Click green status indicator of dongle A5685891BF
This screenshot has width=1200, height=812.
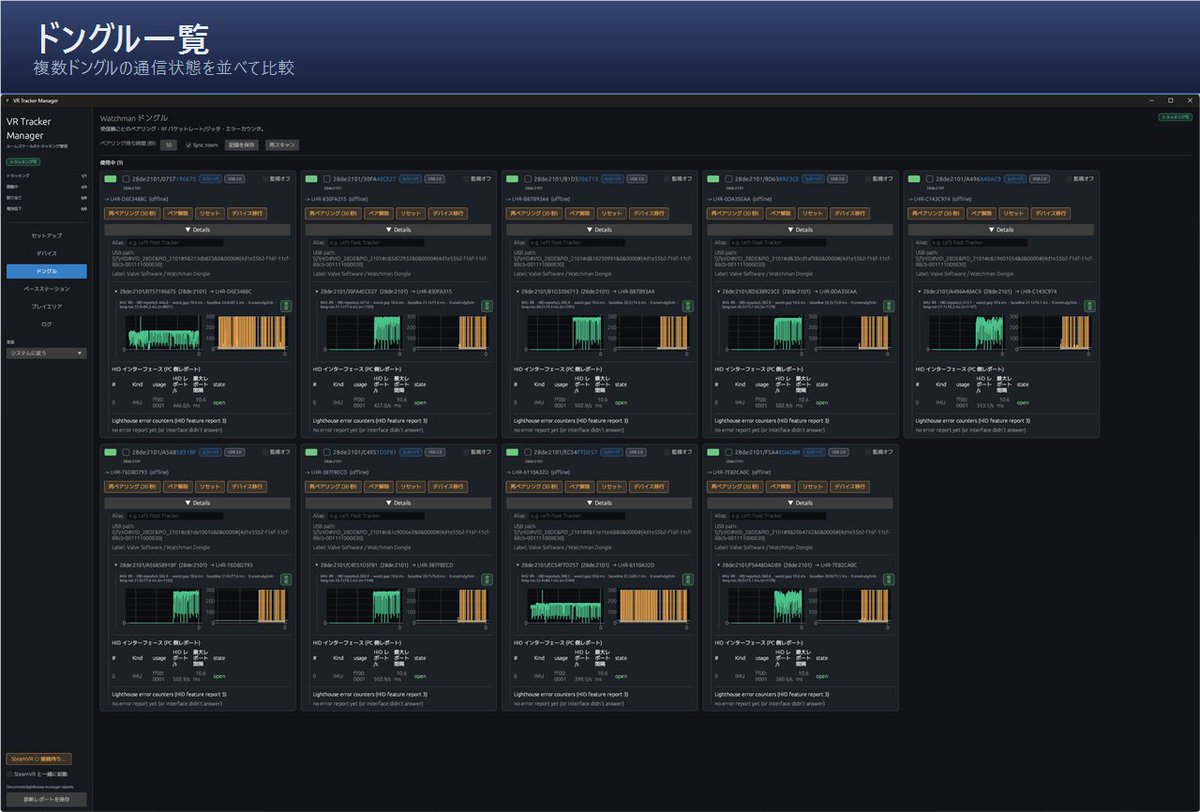(111, 453)
